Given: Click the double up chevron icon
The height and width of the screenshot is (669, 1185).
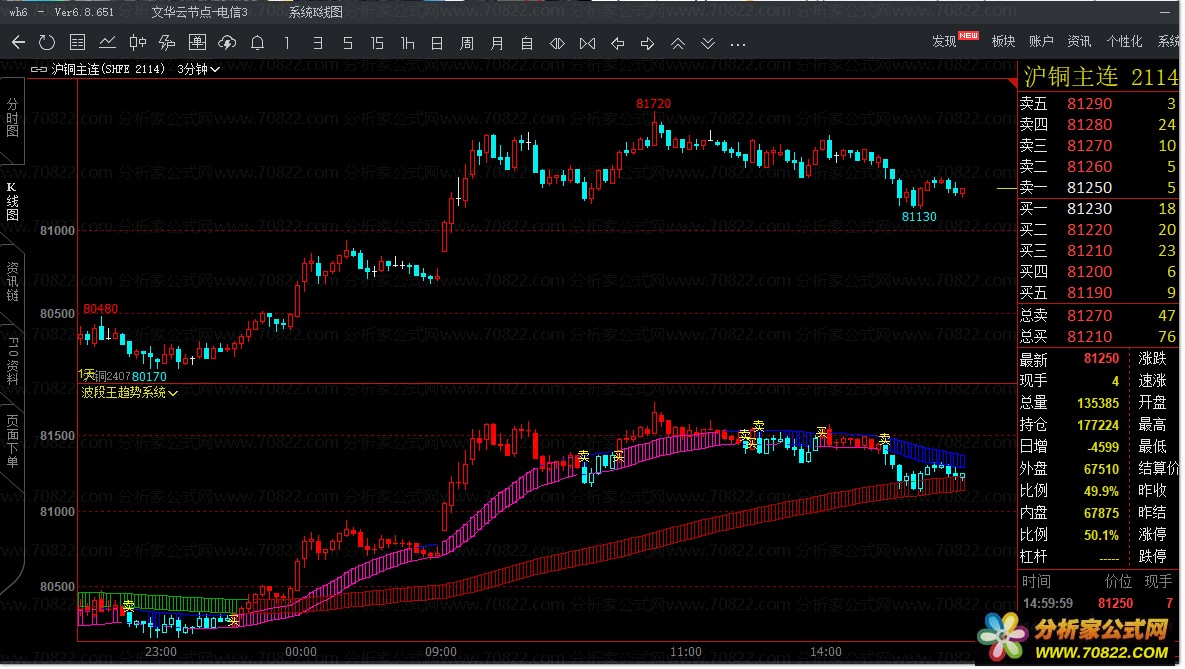Looking at the screenshot, I should 678,43.
